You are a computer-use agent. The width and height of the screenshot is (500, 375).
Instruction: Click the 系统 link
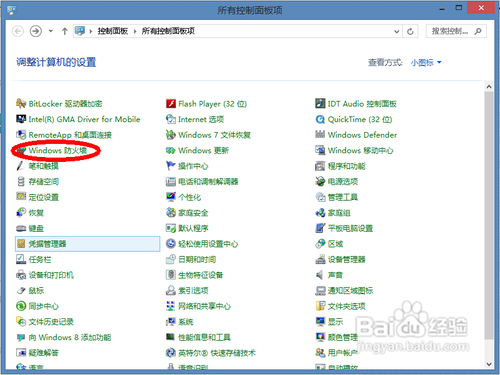pos(186,322)
